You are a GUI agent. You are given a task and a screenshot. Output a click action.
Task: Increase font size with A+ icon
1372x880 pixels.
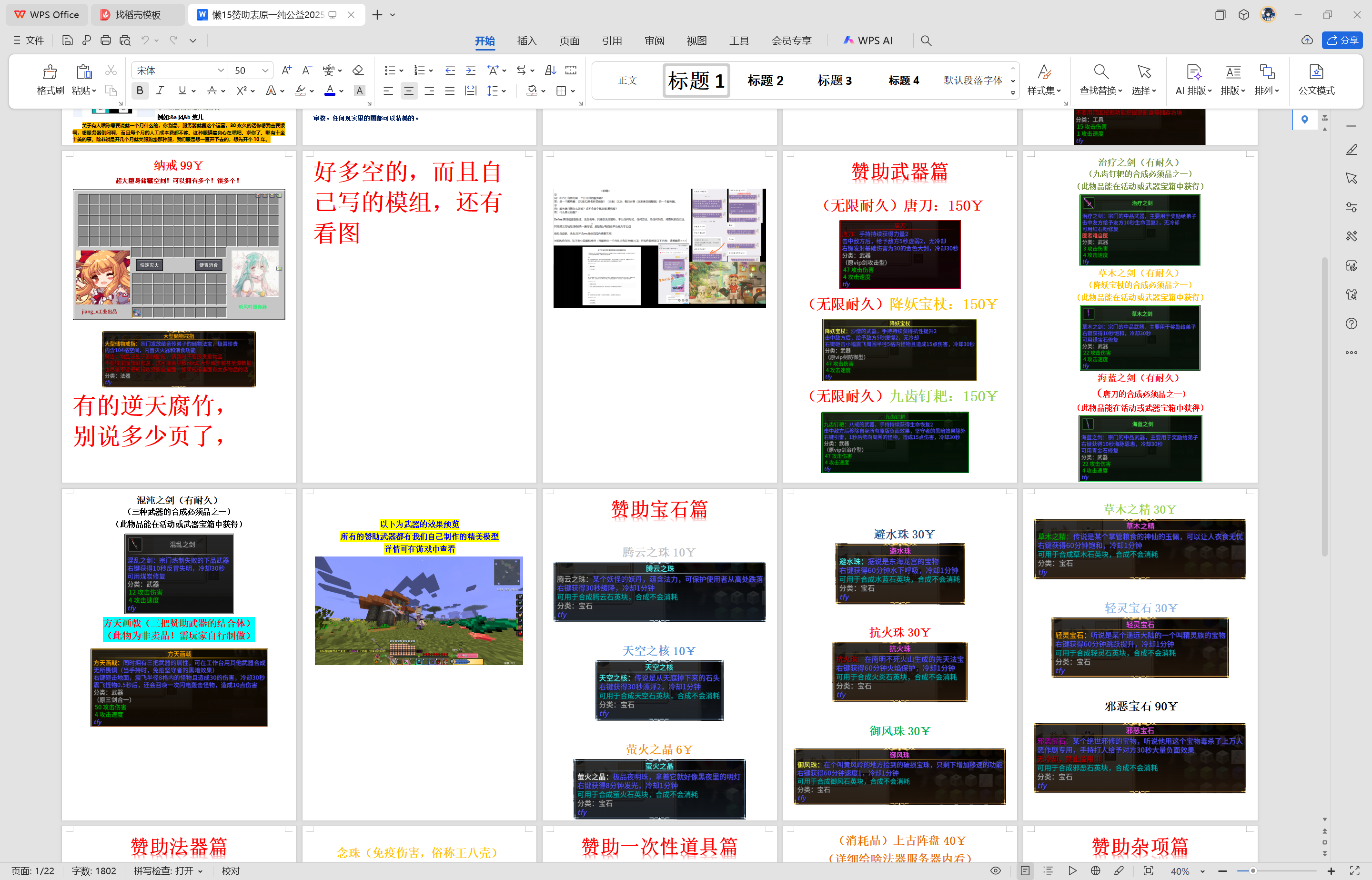point(287,71)
